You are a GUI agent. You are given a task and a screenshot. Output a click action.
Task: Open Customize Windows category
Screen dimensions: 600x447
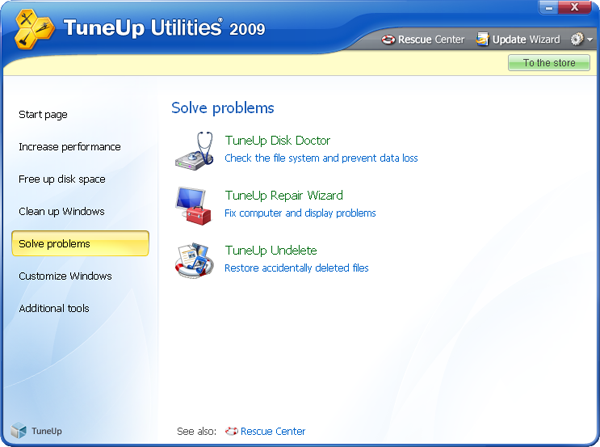[x=65, y=276]
